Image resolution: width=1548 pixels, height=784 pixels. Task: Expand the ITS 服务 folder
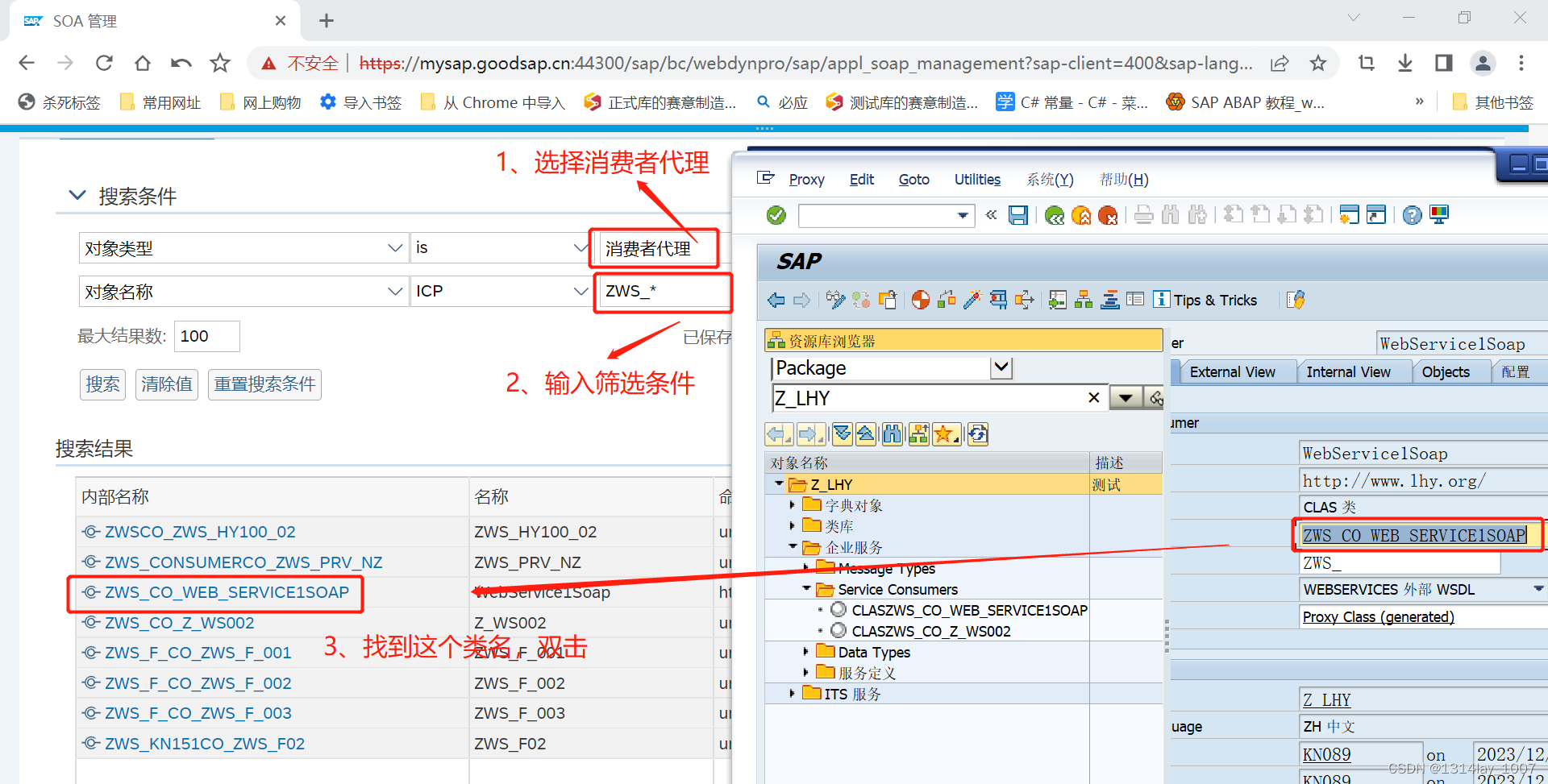coord(793,693)
